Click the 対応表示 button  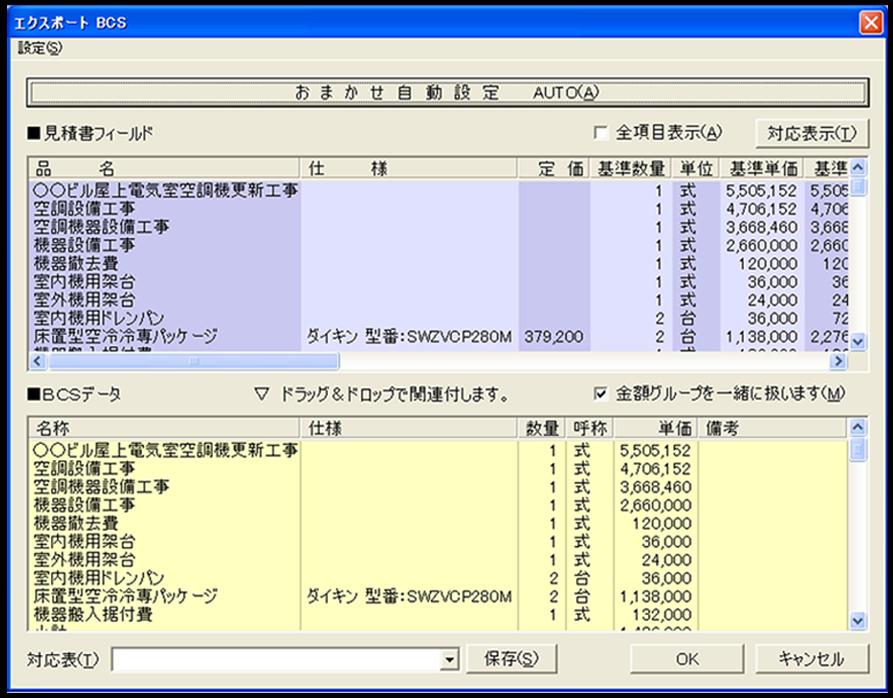tap(811, 133)
